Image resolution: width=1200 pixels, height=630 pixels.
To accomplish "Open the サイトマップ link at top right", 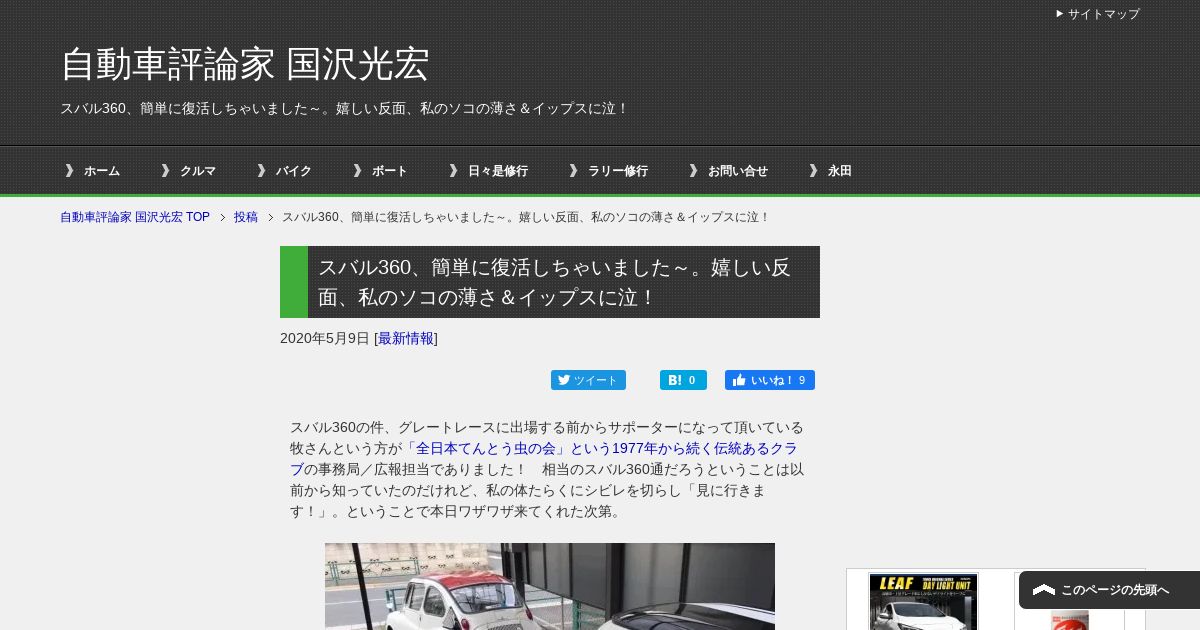I will (x=1103, y=14).
